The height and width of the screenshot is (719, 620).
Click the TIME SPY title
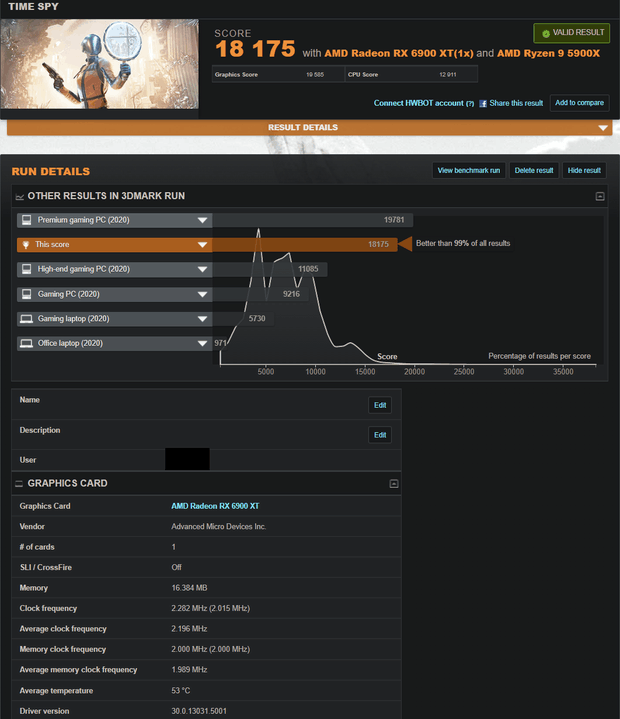coord(33,6)
